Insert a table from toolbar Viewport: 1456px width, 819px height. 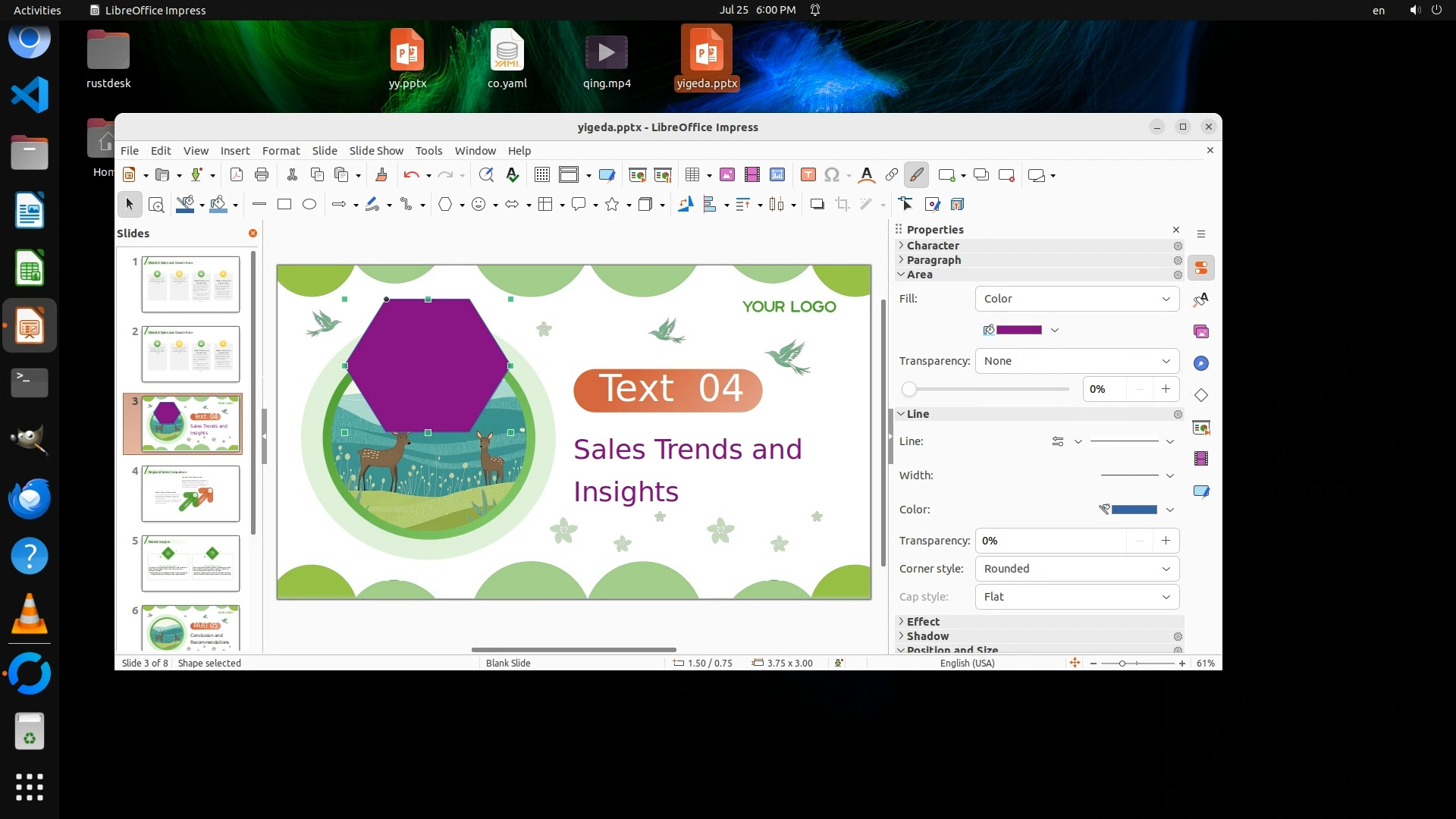coord(692,175)
